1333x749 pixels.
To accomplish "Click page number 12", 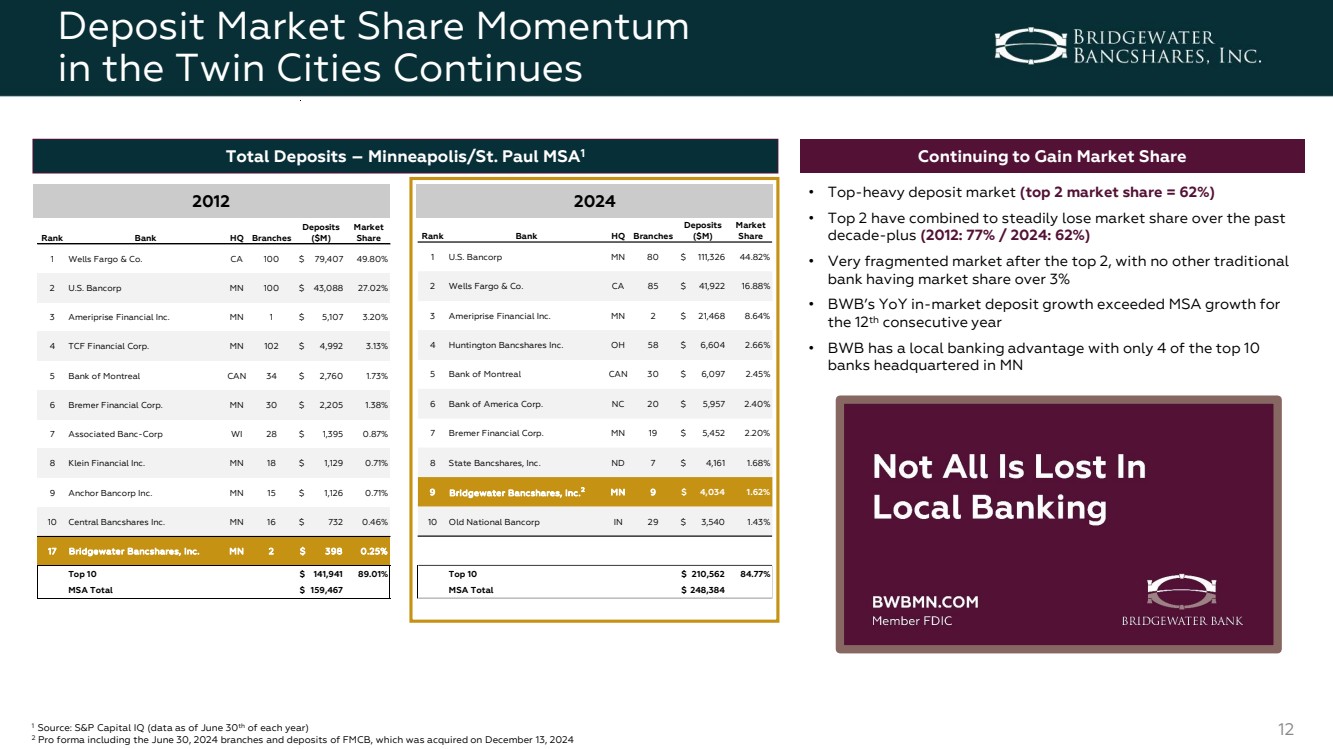I will pyautogui.click(x=1287, y=728).
